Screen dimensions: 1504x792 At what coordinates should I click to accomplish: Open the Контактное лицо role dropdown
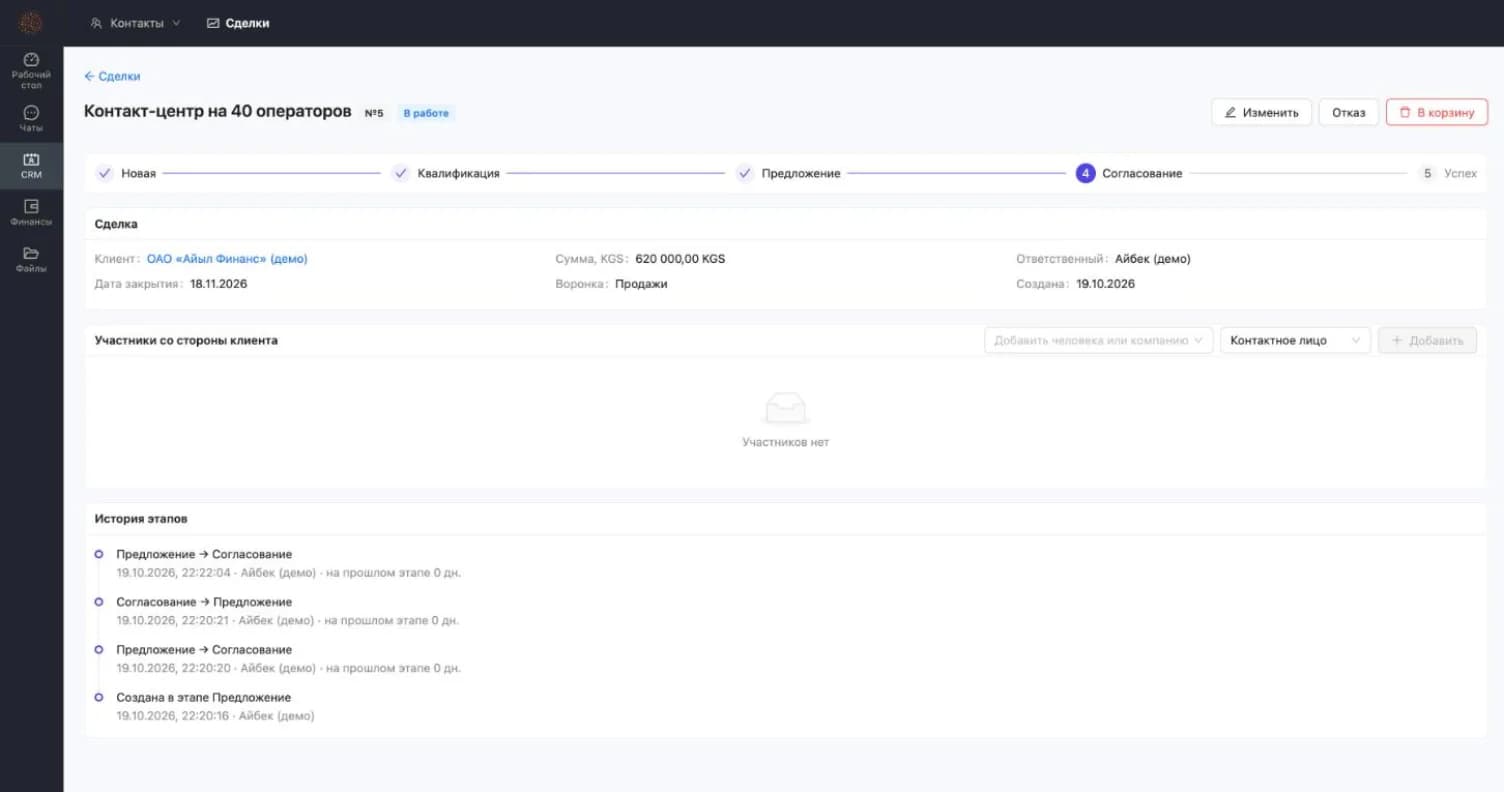click(x=1295, y=340)
